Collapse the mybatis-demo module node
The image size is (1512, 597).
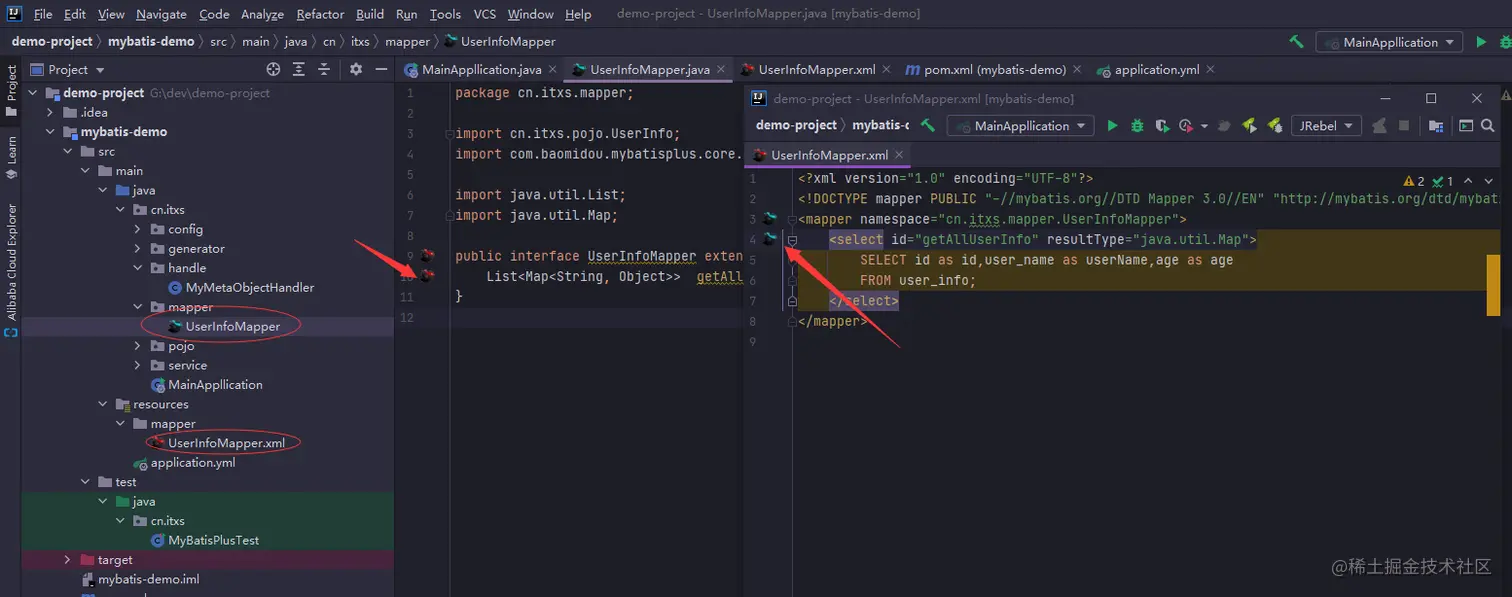click(51, 132)
